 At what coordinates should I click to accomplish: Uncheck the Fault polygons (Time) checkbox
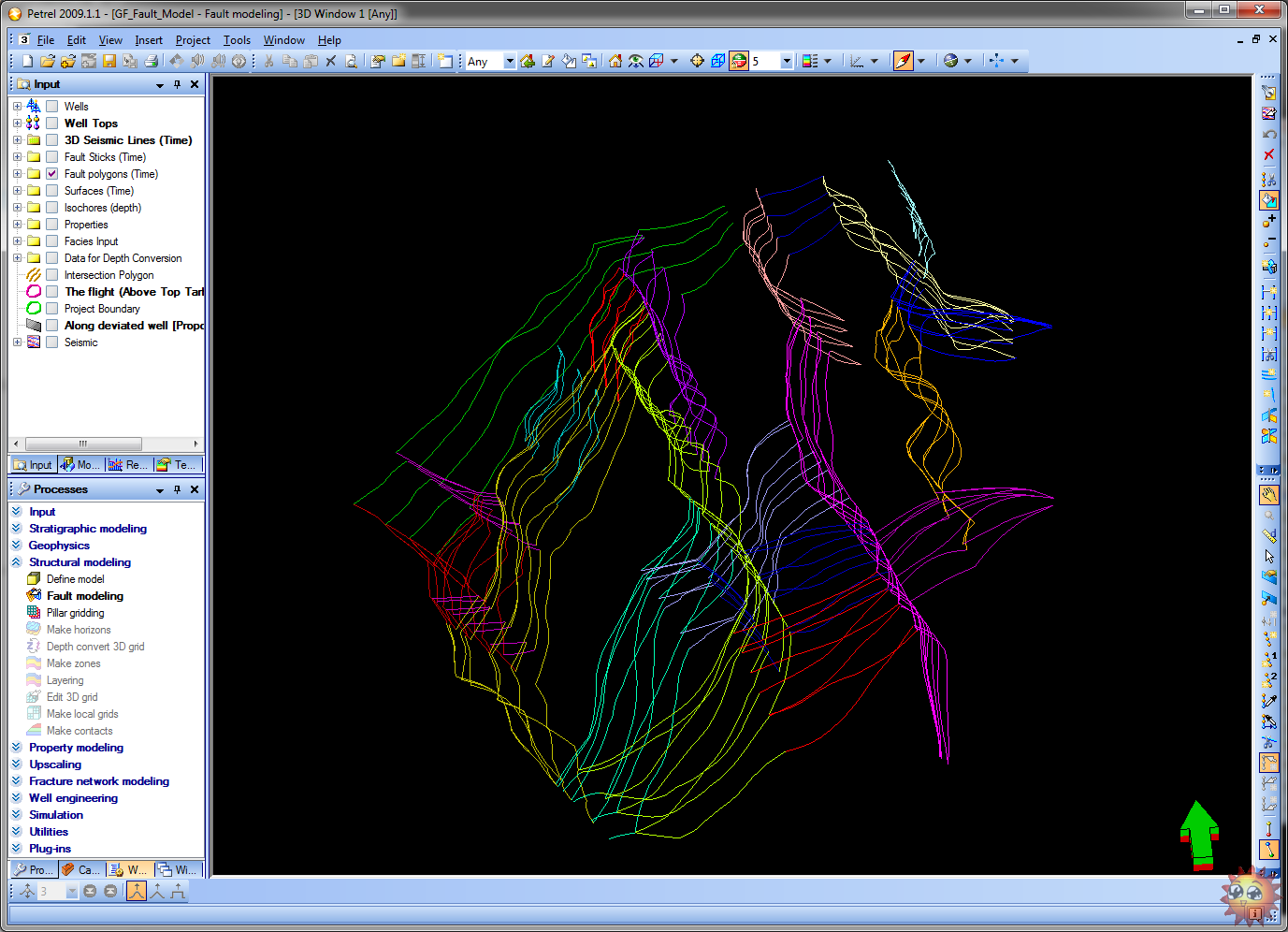pyautogui.click(x=52, y=174)
